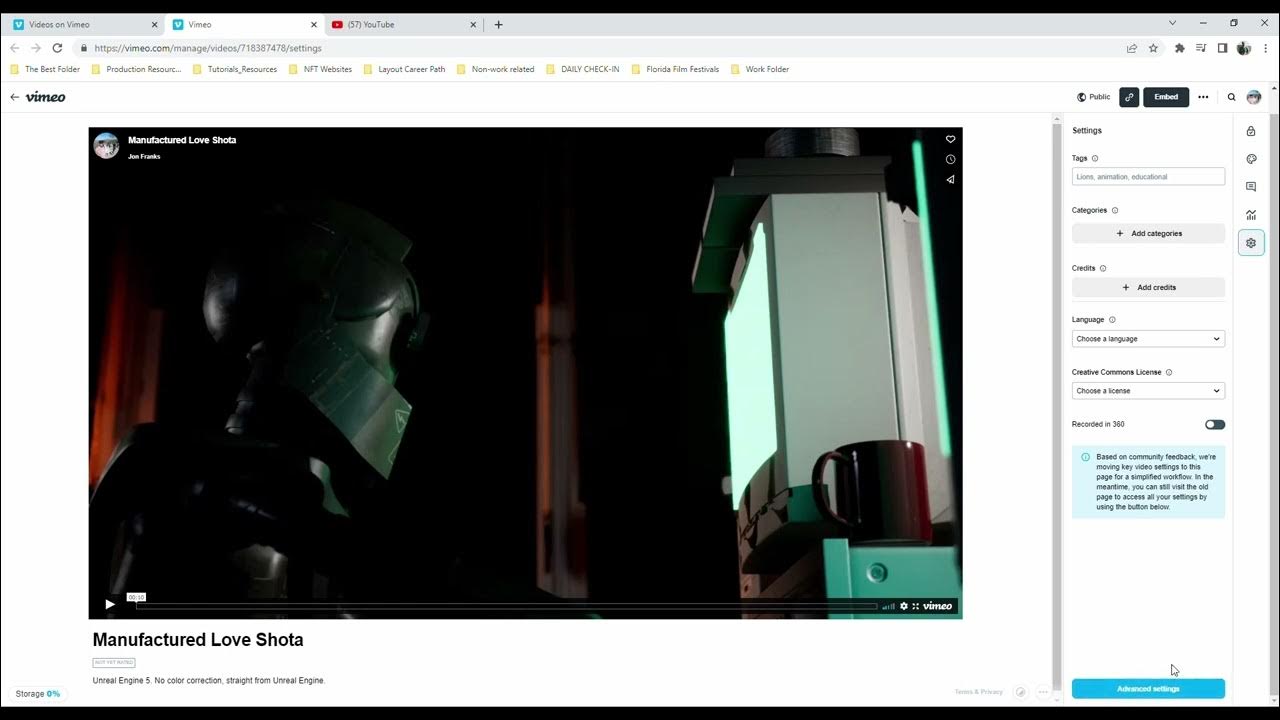Open the three-dot more options menu in header
The width and height of the screenshot is (1280, 720).
(x=1203, y=97)
